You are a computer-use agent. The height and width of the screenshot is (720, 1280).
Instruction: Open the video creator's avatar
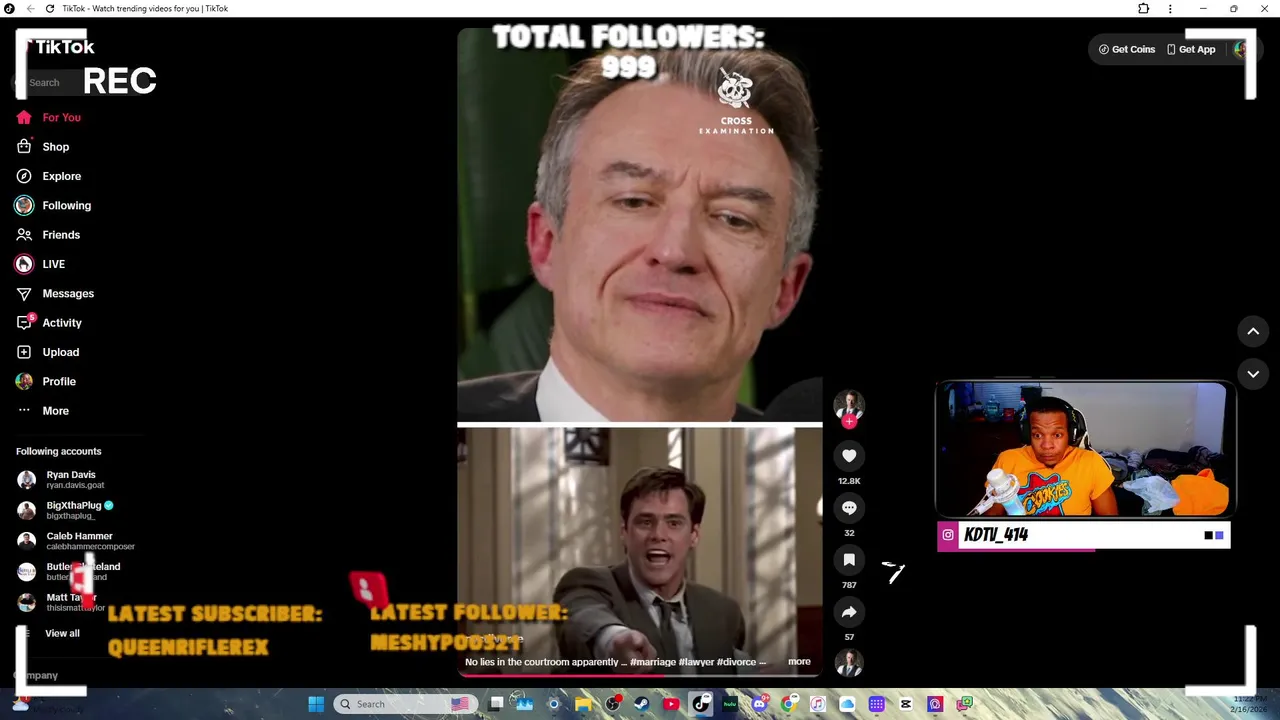[849, 404]
